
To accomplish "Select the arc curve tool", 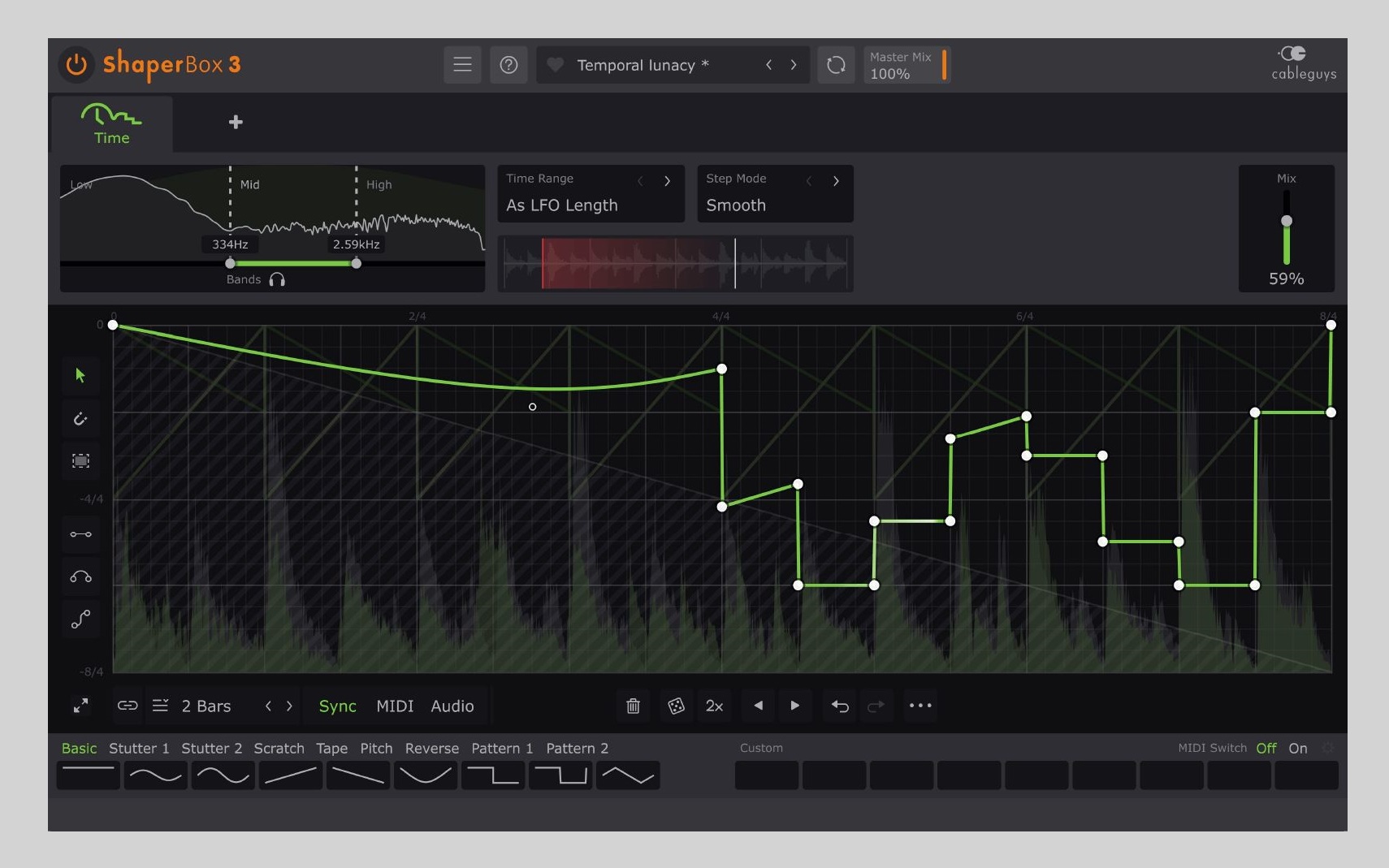I will click(x=80, y=577).
